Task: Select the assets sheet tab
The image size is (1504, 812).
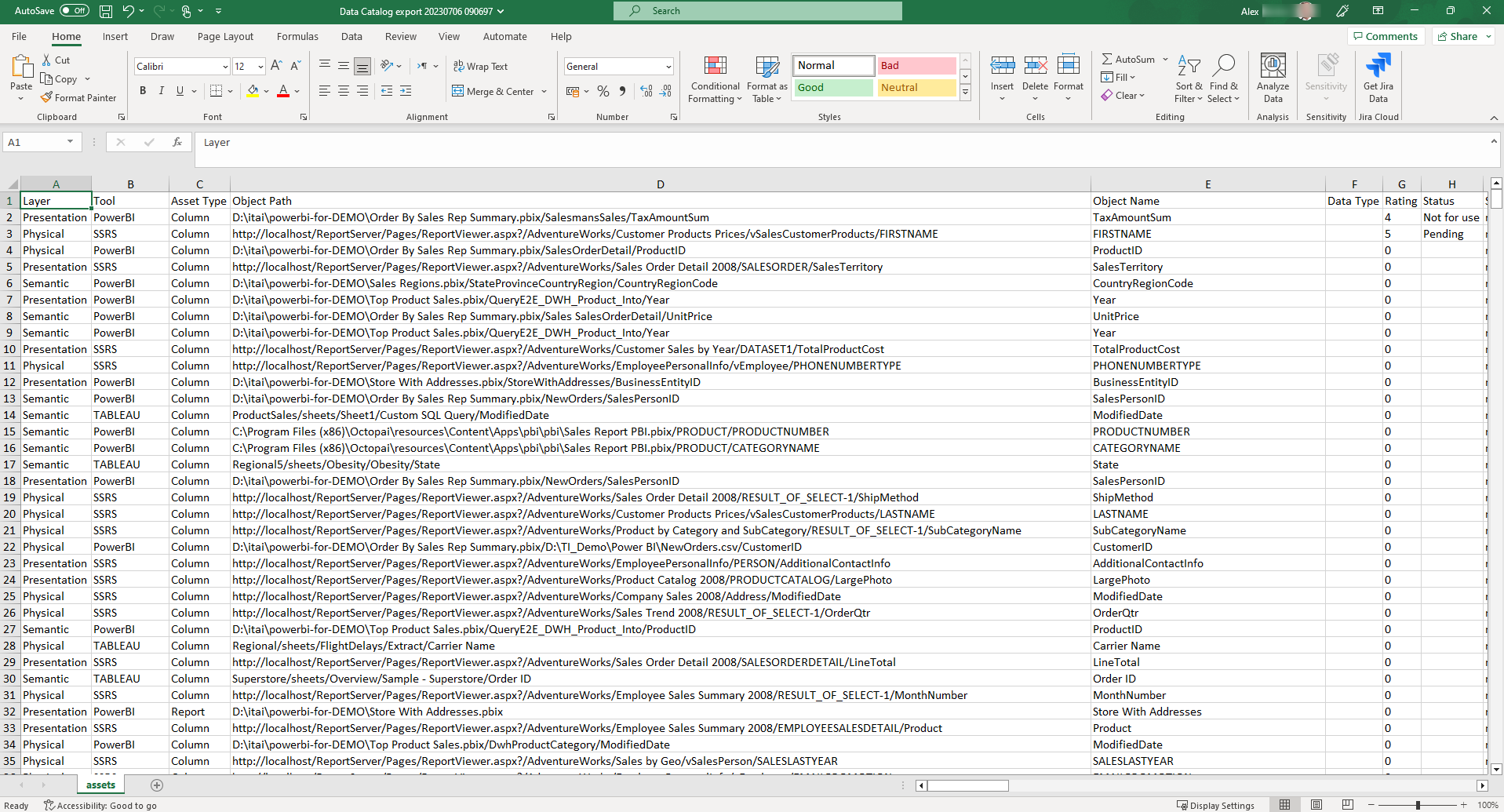Action: [100, 785]
